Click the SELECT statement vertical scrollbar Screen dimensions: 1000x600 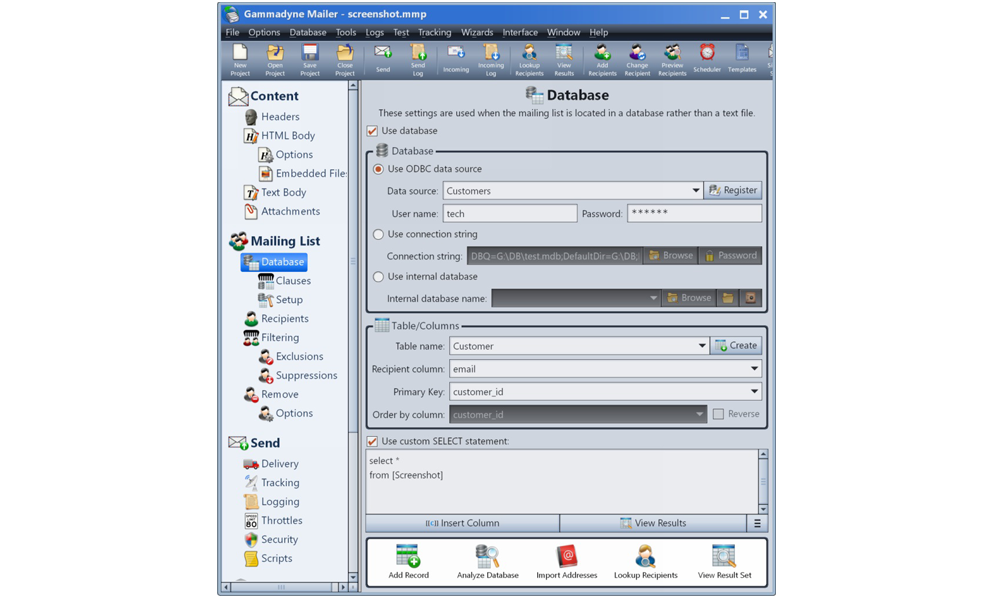click(762, 481)
